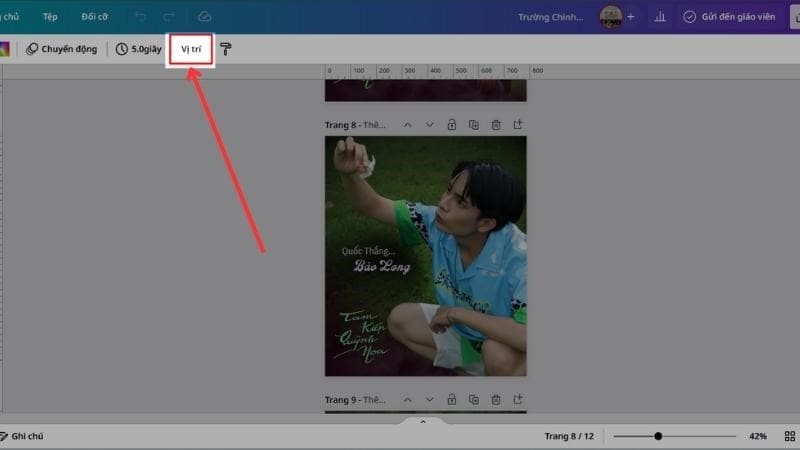This screenshot has width=800, height=450.
Task: Click the Trang 9 page title
Action: pos(355,400)
